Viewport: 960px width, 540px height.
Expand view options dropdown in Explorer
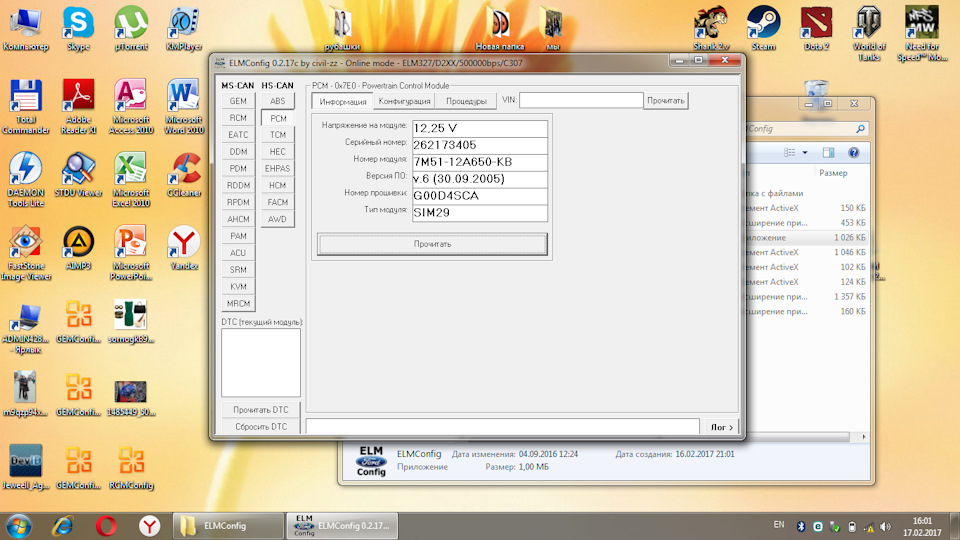click(x=805, y=152)
